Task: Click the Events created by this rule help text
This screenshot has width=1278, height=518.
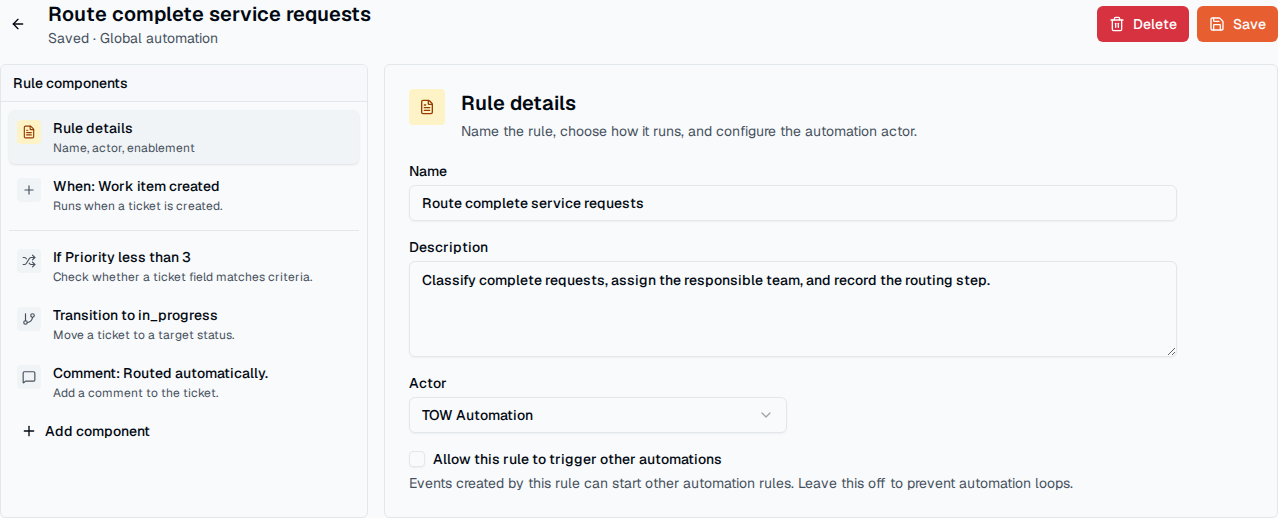Action: 741,483
